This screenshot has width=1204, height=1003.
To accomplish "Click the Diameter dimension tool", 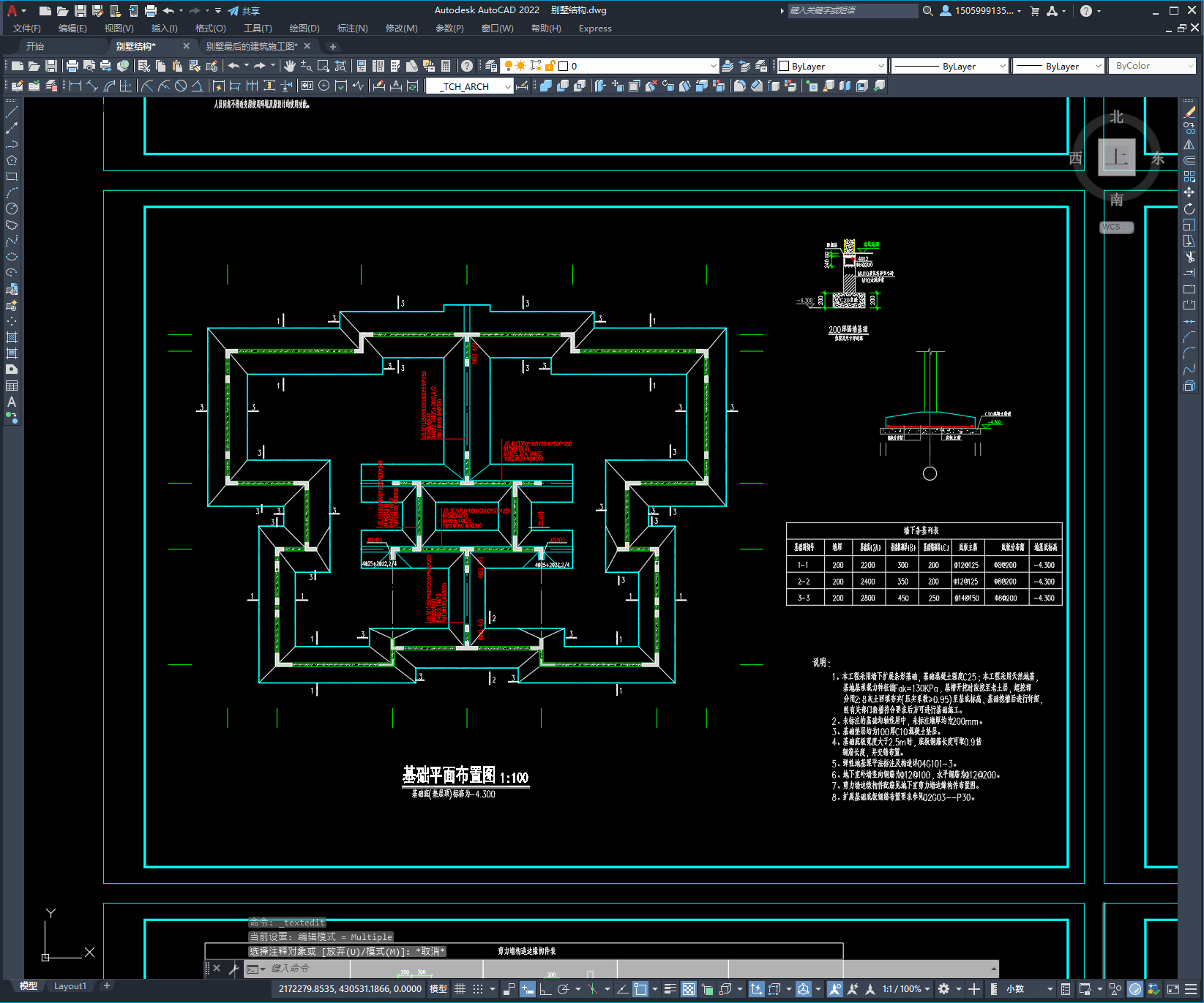I will pos(181,86).
